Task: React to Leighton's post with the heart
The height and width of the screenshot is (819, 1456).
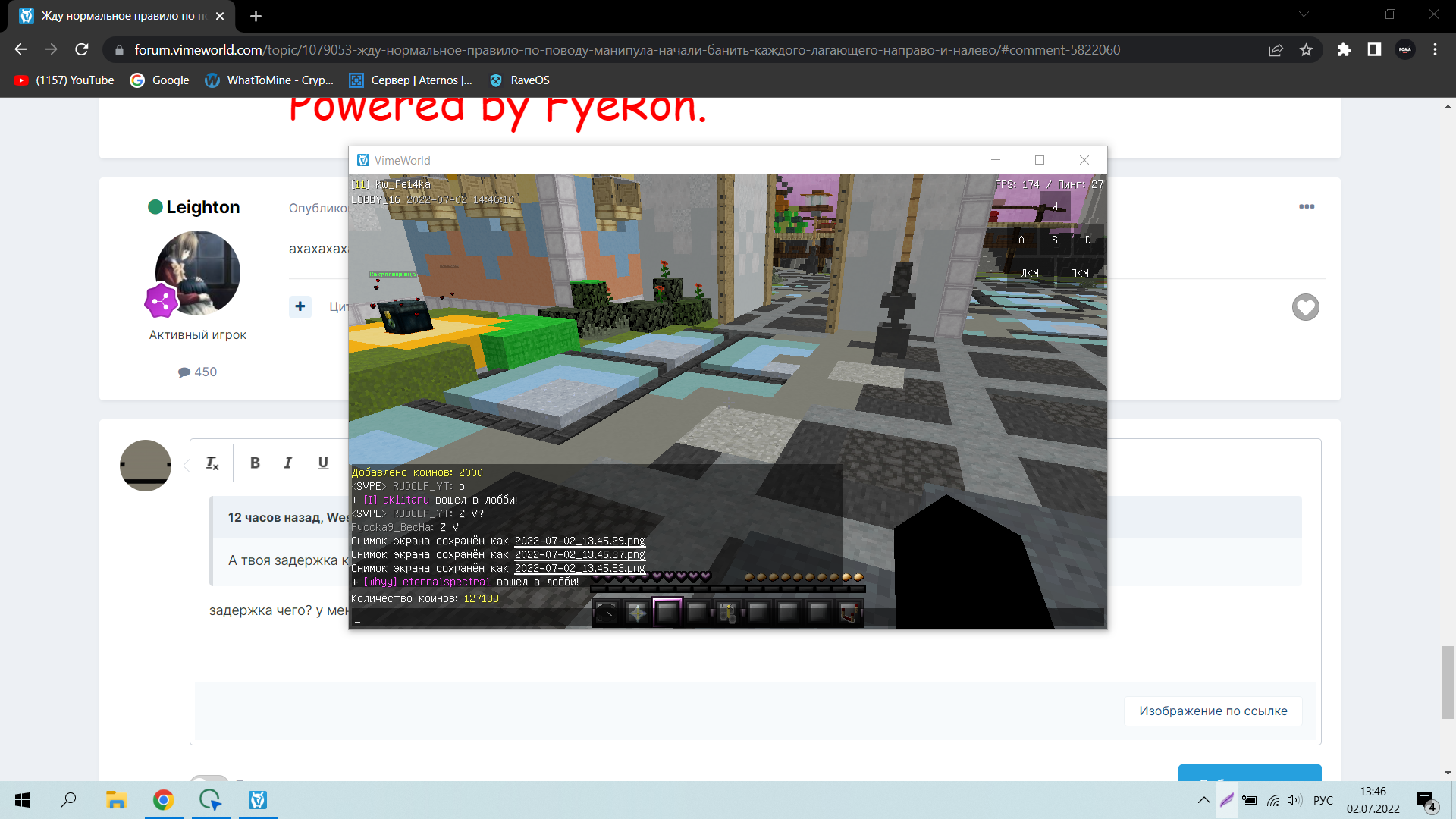Action: 1305,307
